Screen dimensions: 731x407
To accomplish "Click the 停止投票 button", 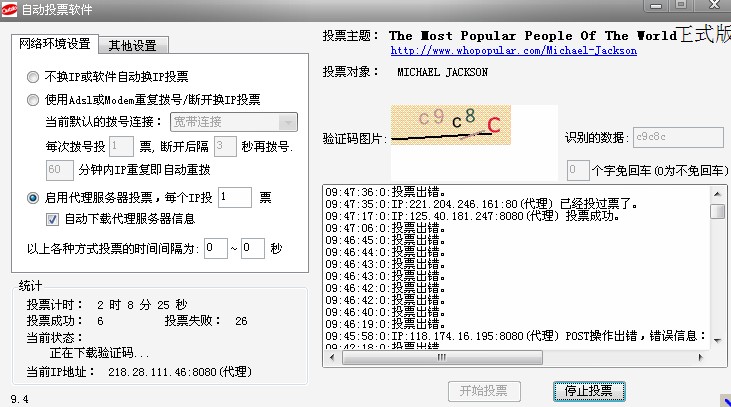I will coord(589,390).
